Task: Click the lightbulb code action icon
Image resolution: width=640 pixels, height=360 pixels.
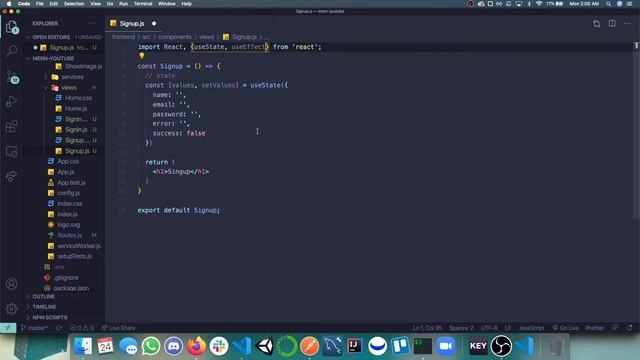Action: (x=142, y=56)
